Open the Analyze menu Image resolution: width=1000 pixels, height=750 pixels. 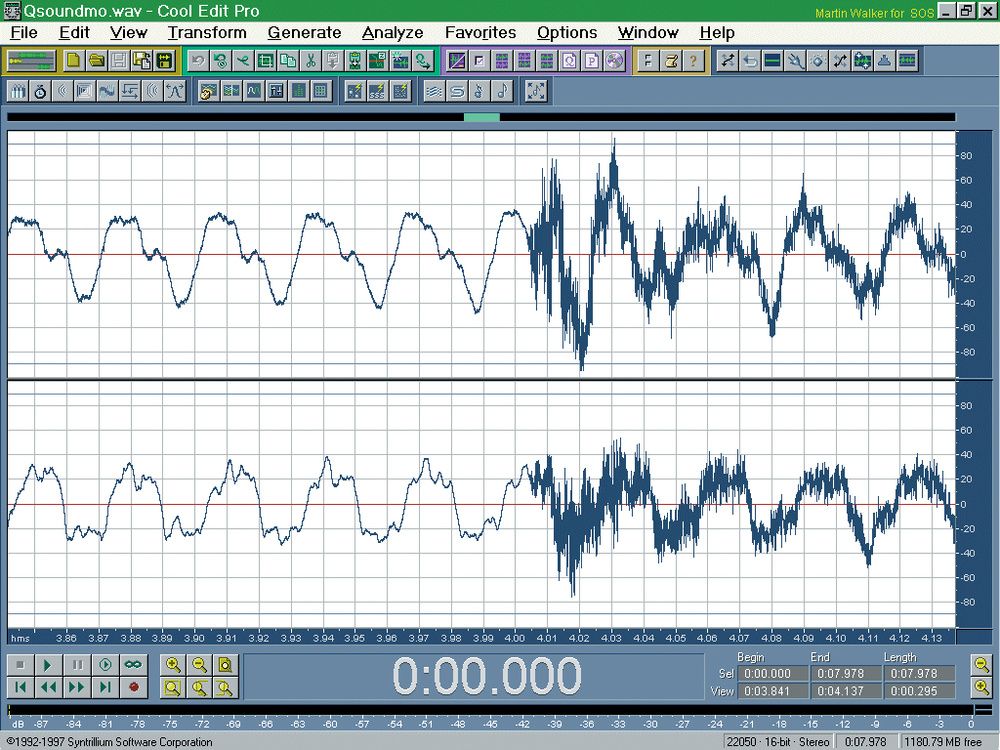coord(392,33)
